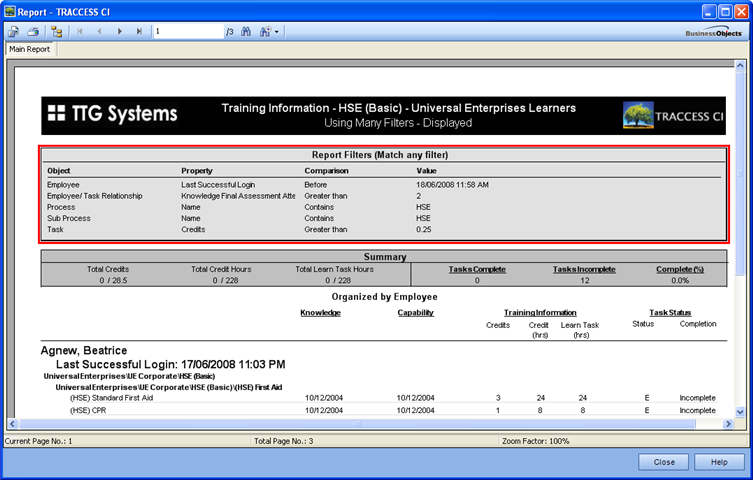Click the horizontal scrollbar right arrow

[728, 424]
